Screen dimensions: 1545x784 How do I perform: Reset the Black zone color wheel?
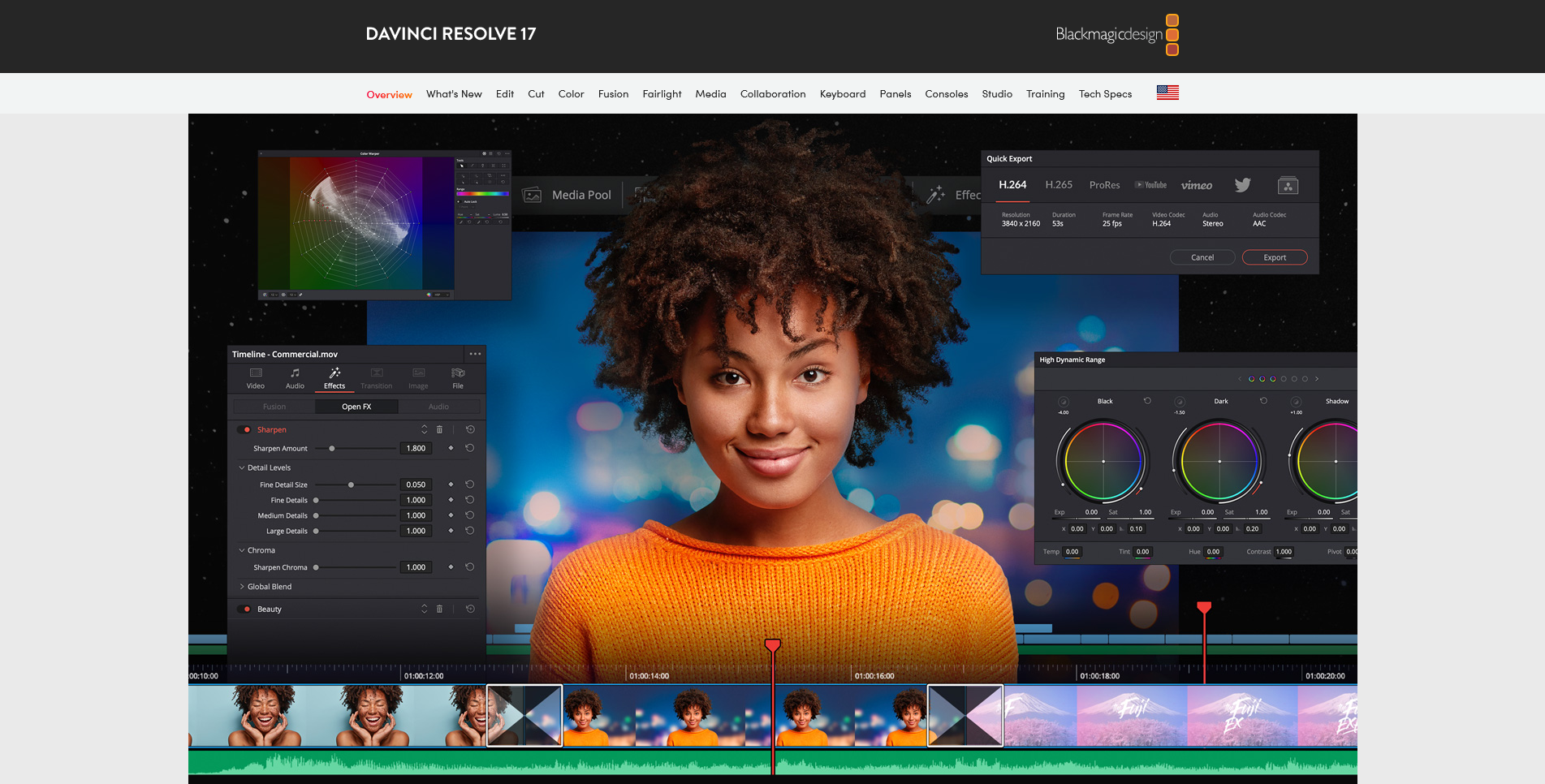tap(1147, 401)
